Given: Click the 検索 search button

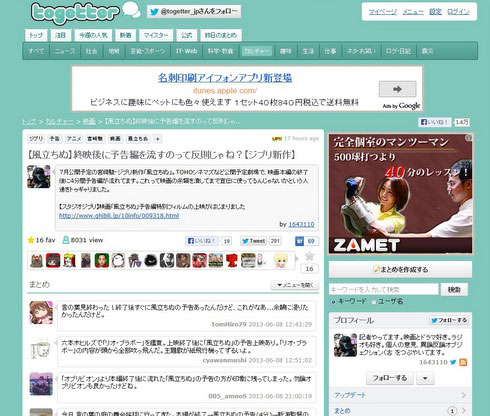Looking at the screenshot, I should (454, 289).
